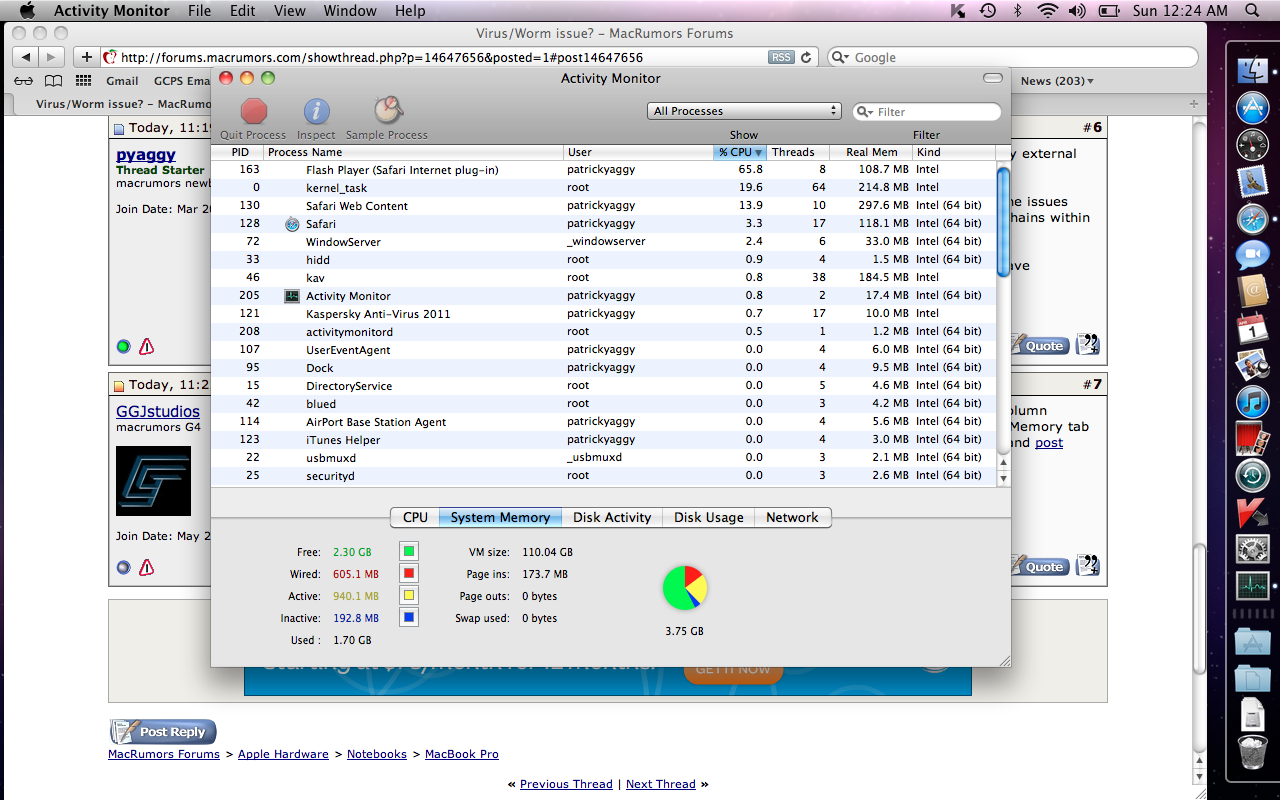Click the blue Inactive memory color swatch
1280x800 pixels.
(409, 617)
